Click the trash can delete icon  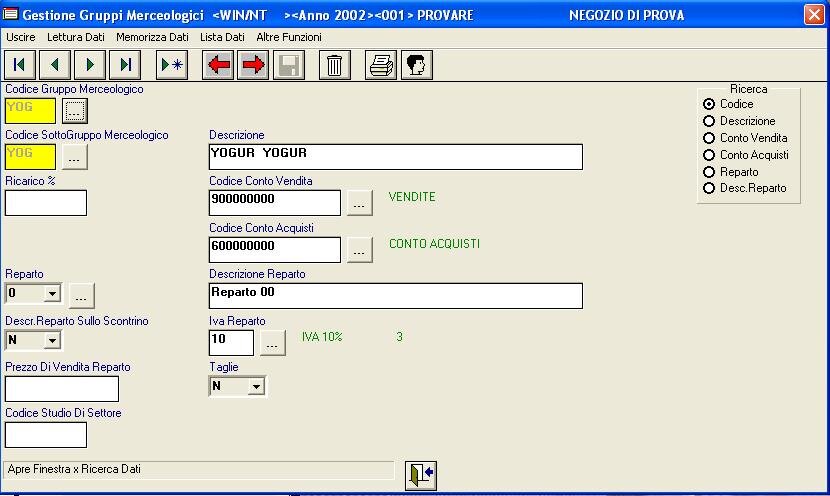pyautogui.click(x=334, y=66)
